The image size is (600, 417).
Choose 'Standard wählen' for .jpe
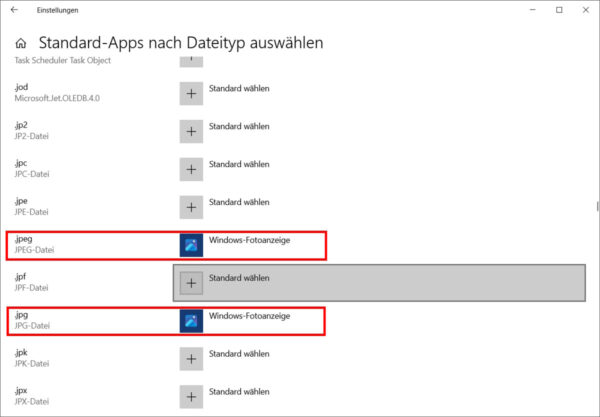coord(239,202)
